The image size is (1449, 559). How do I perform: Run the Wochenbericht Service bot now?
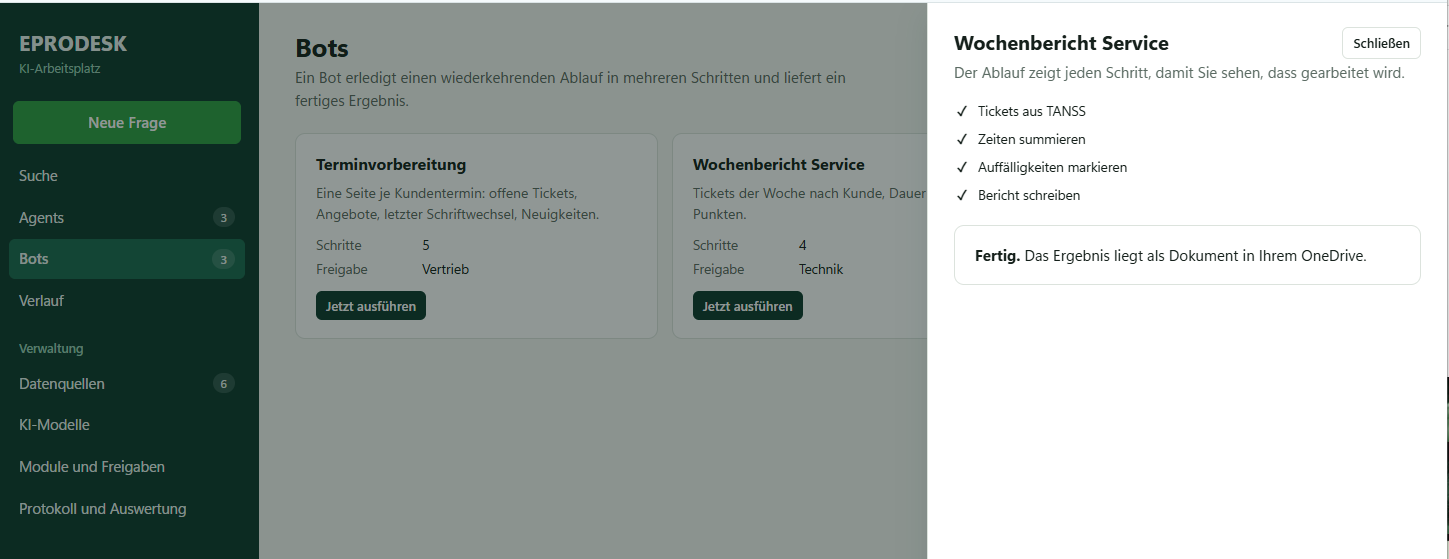pyautogui.click(x=748, y=306)
